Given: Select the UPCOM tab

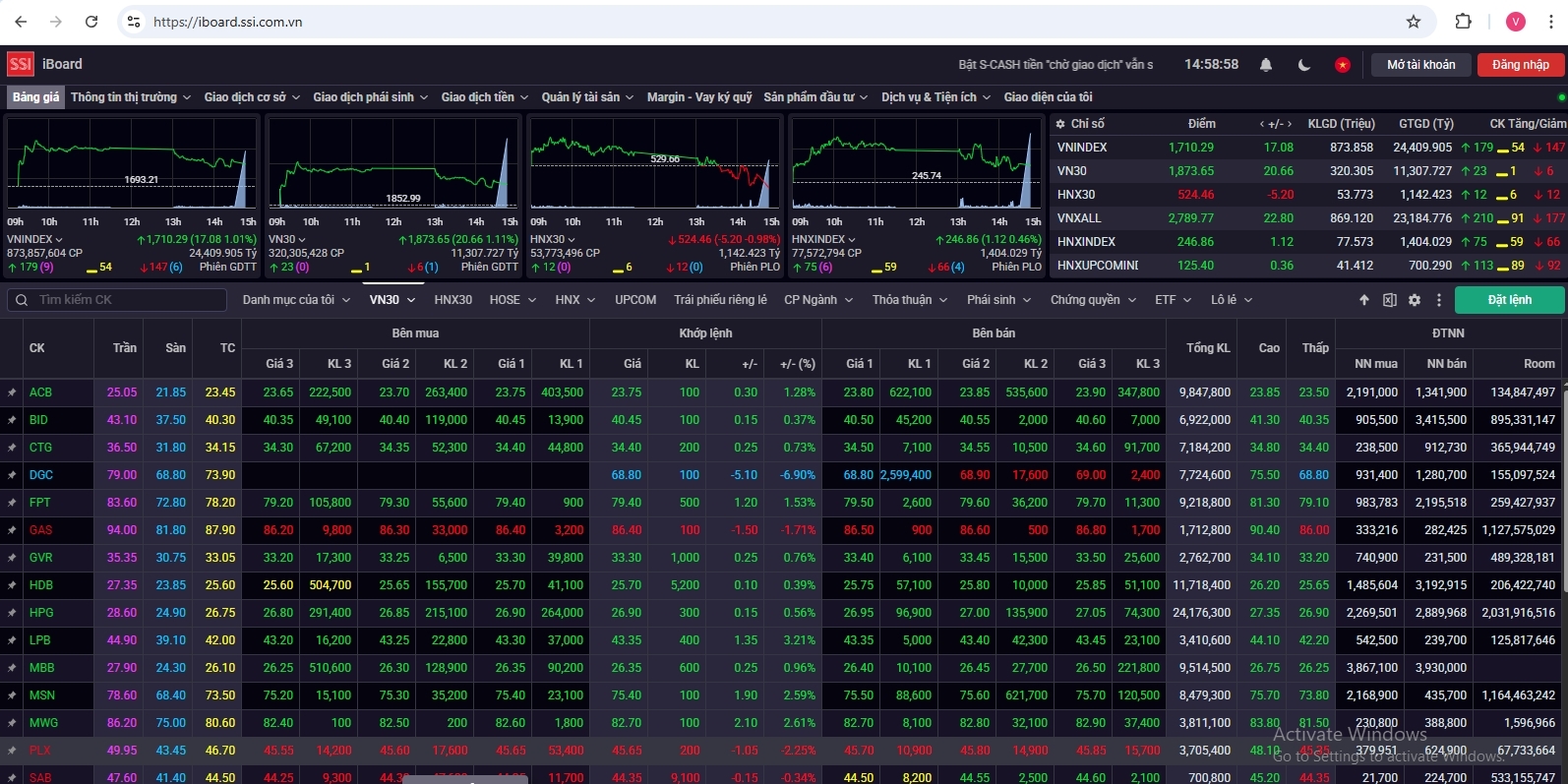Looking at the screenshot, I should click(635, 300).
